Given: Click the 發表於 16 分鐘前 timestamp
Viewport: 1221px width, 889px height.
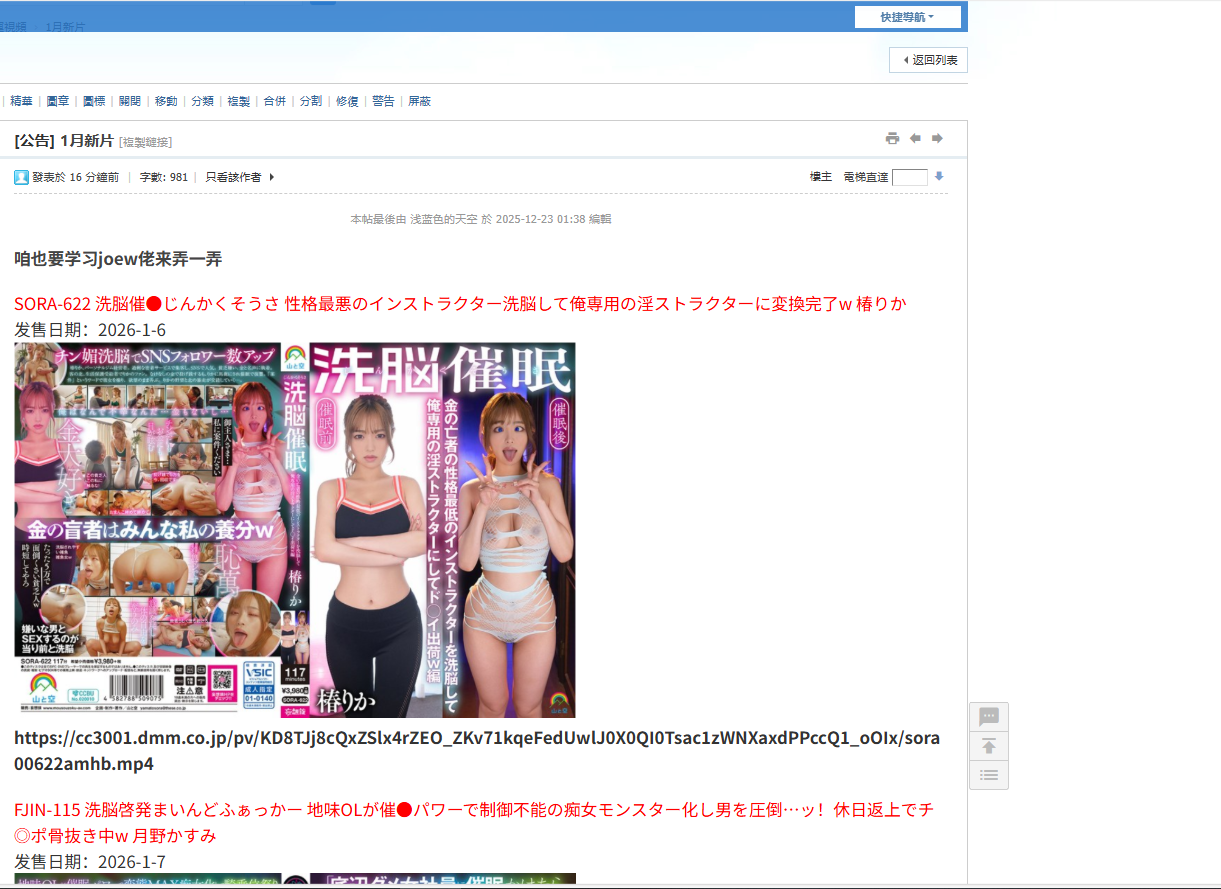Looking at the screenshot, I should click(75, 177).
